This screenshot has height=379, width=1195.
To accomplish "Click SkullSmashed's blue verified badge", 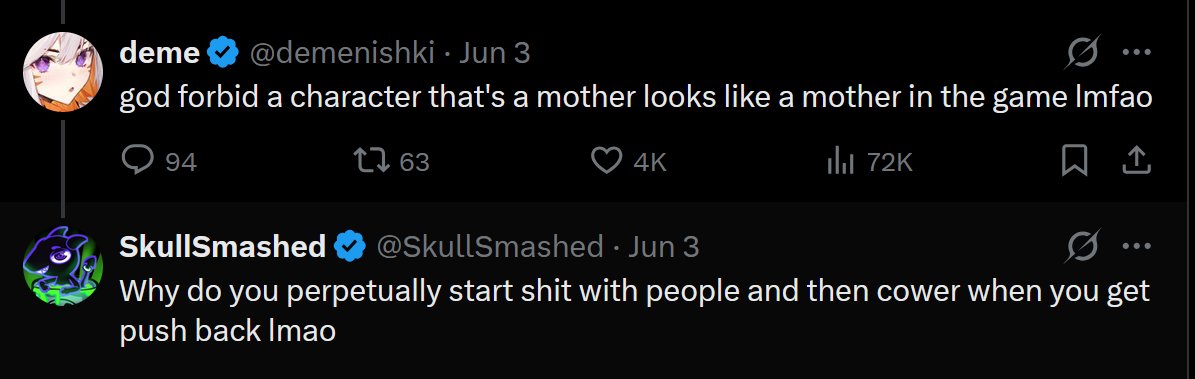I will click(x=350, y=247).
